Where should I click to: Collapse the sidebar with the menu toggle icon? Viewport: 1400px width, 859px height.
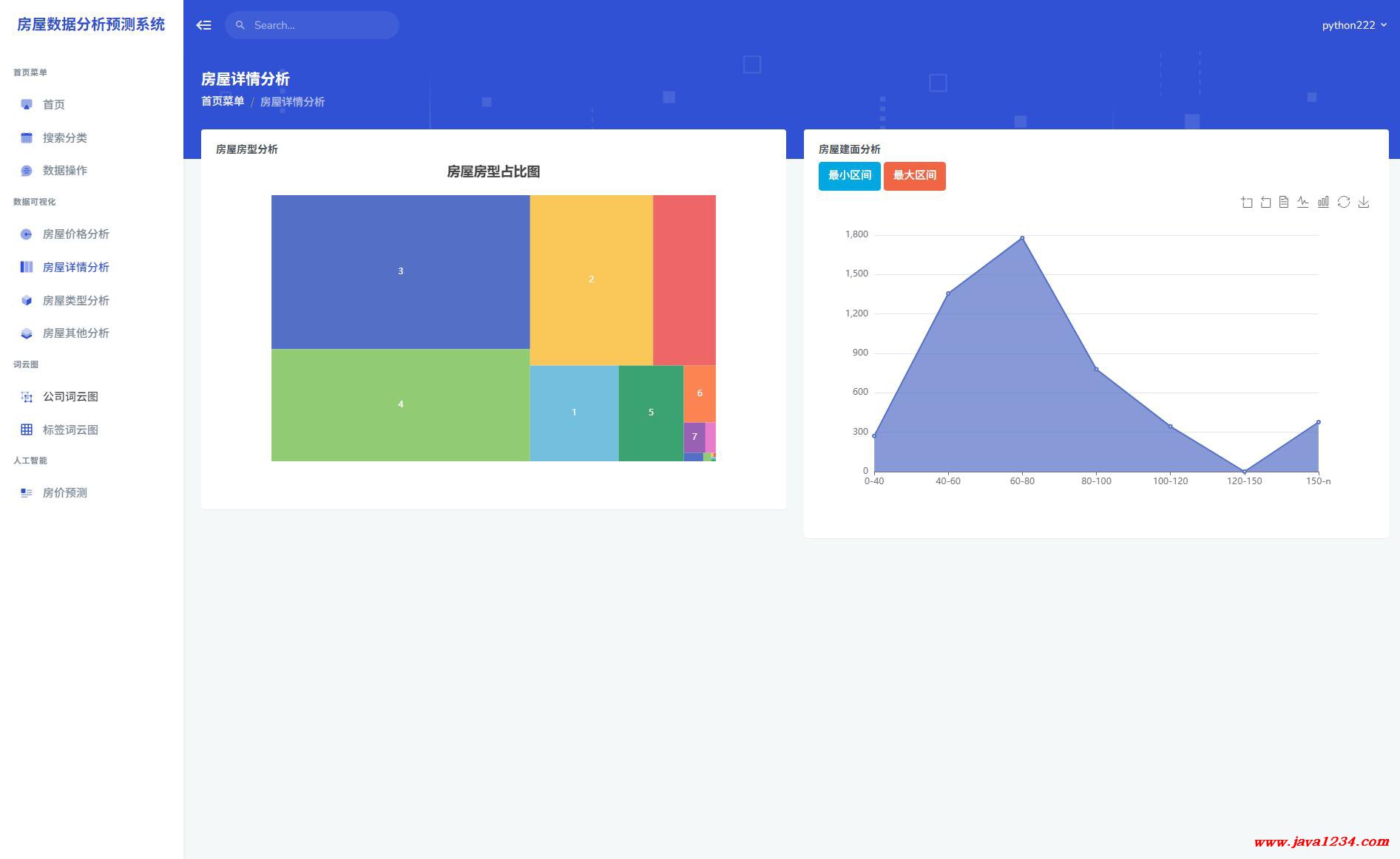pyautogui.click(x=203, y=25)
